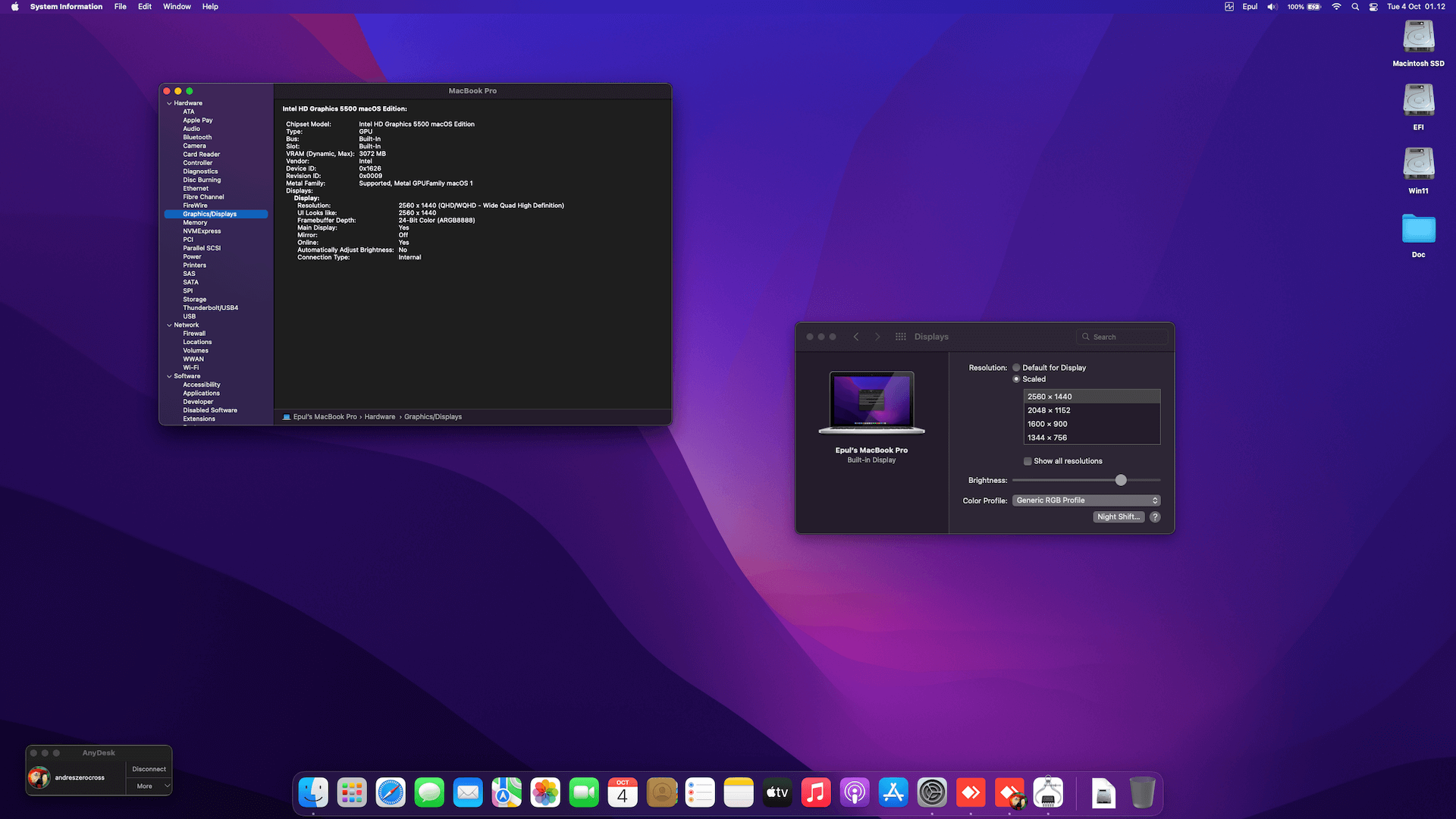1456x819 pixels.
Task: Click the AnyDesk Dock icon with avatar badge
Action: pyautogui.click(x=1009, y=792)
